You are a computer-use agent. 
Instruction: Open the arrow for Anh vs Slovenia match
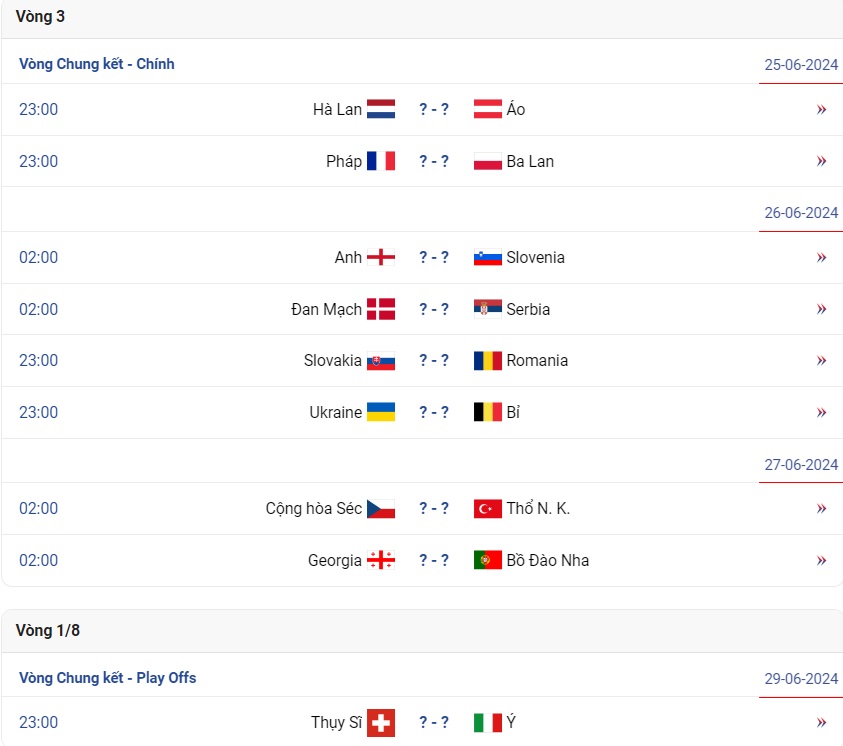821,257
